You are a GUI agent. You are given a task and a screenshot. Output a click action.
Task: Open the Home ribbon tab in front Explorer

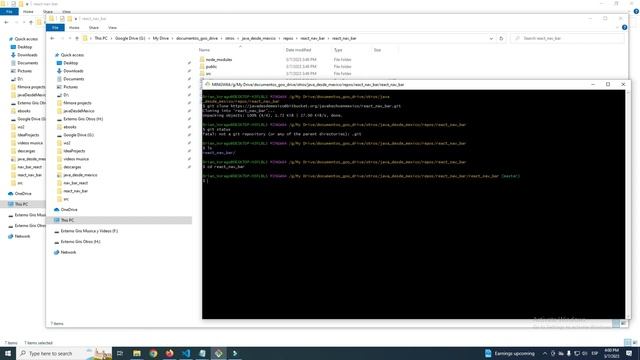tap(74, 28)
